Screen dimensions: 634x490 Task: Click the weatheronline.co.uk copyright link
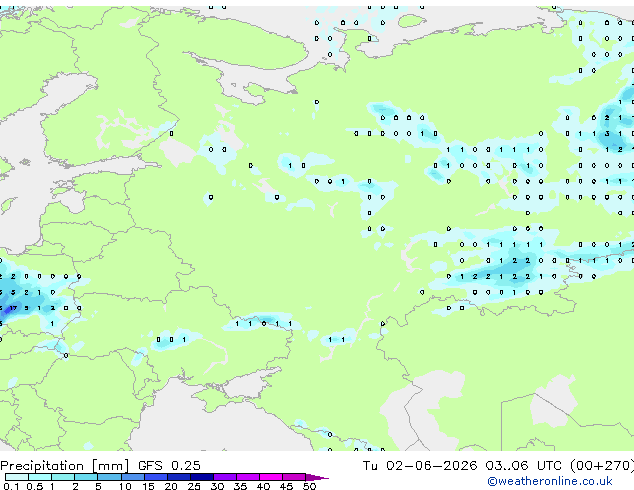550,481
